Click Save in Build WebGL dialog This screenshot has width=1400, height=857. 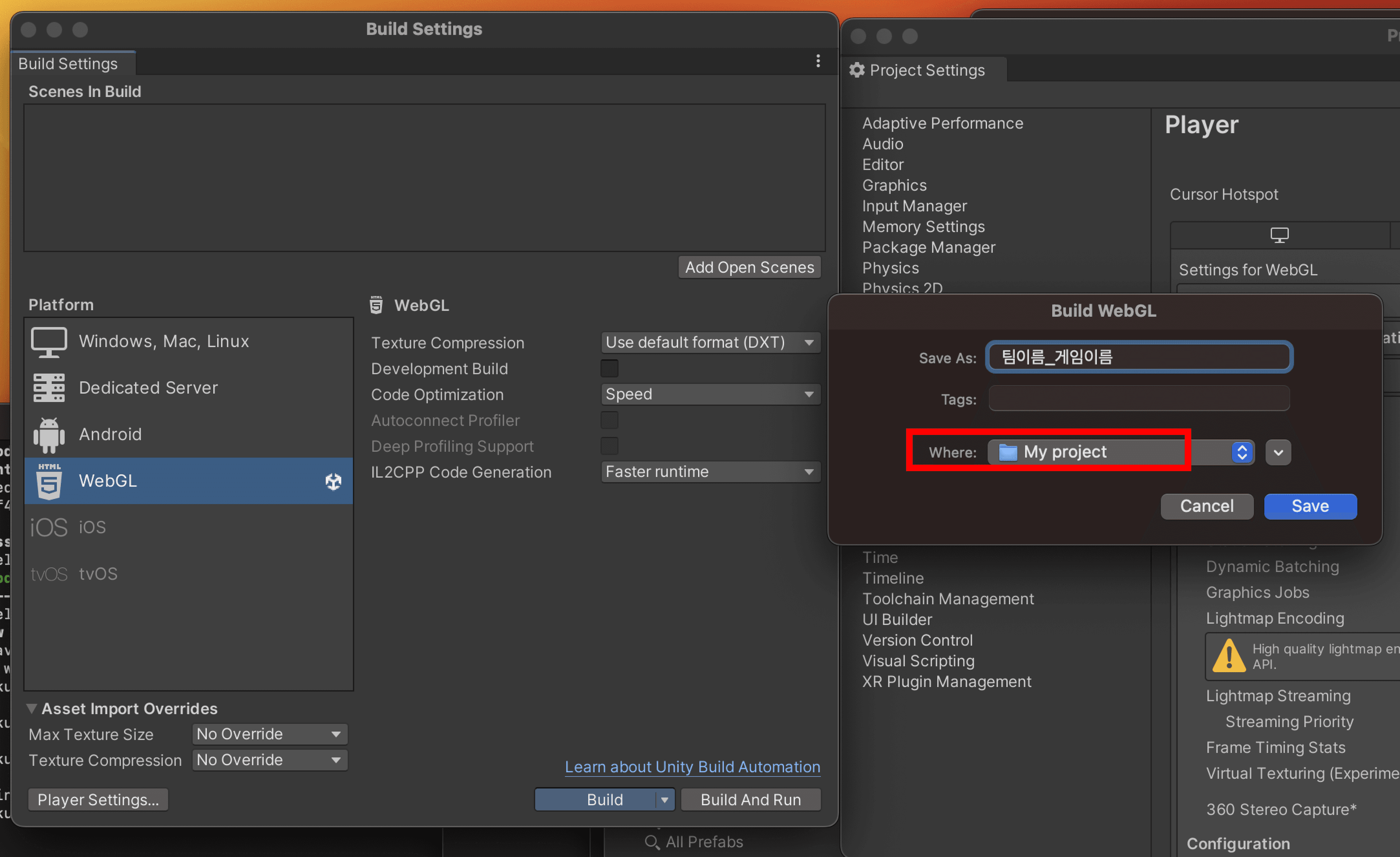point(1310,506)
